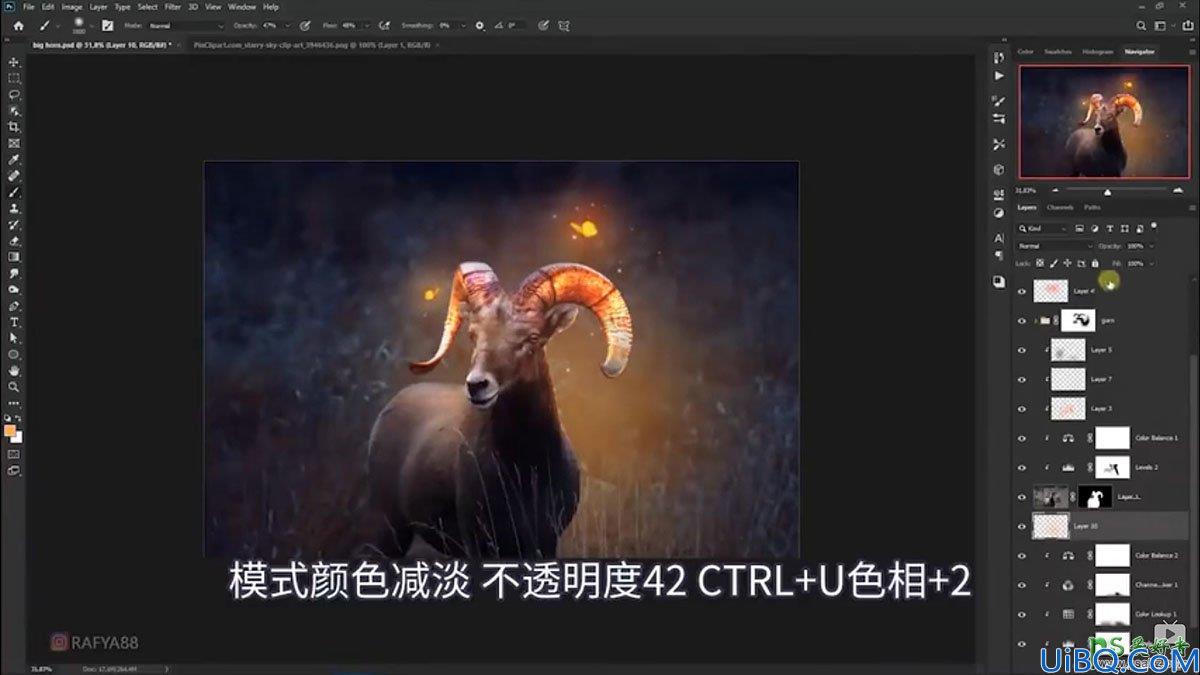Open brush Opacity dropdown arrow
This screenshot has height=675, width=1200.
288,25
